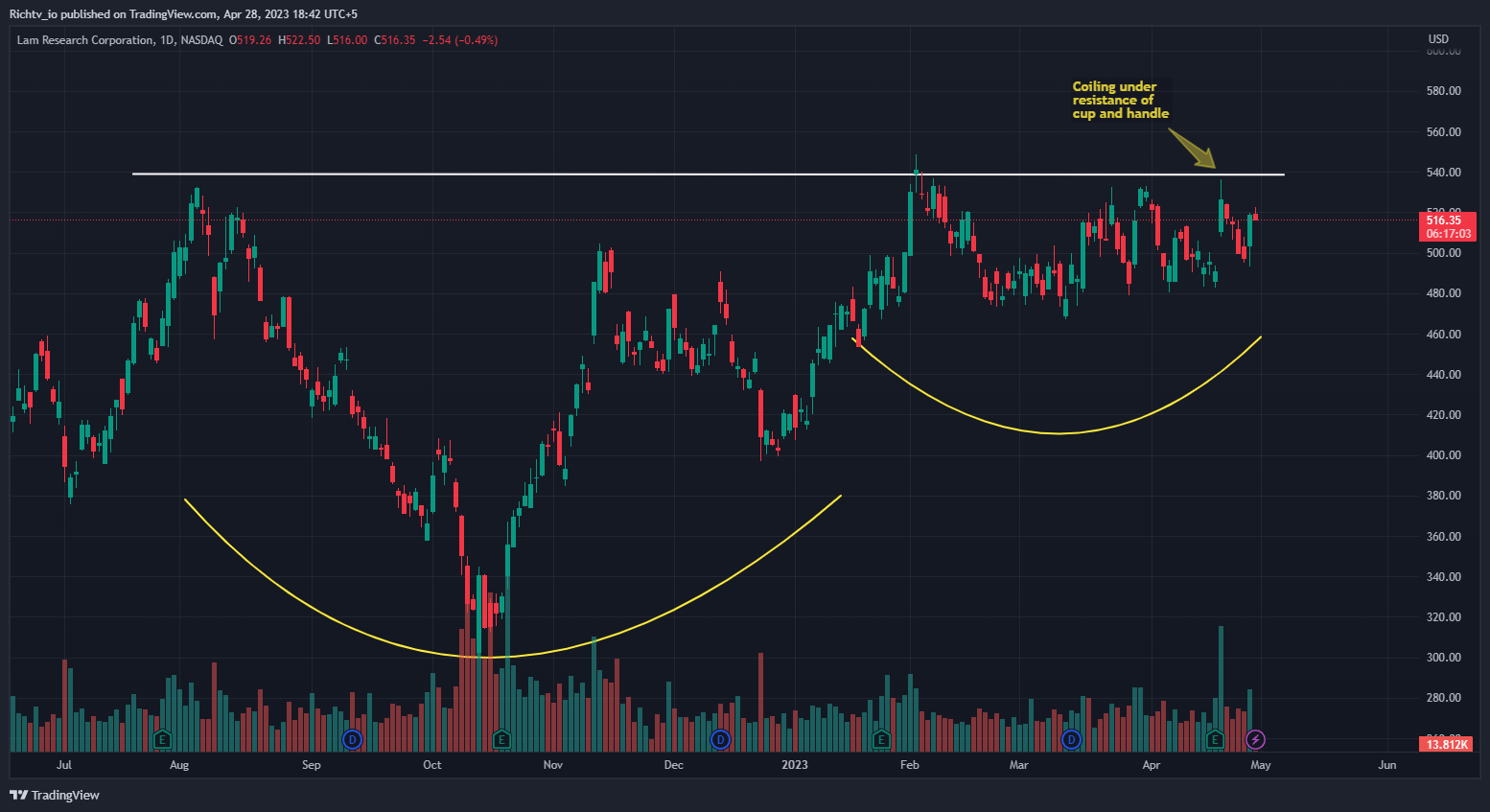Click the 320.00 price axis label

point(1443,617)
